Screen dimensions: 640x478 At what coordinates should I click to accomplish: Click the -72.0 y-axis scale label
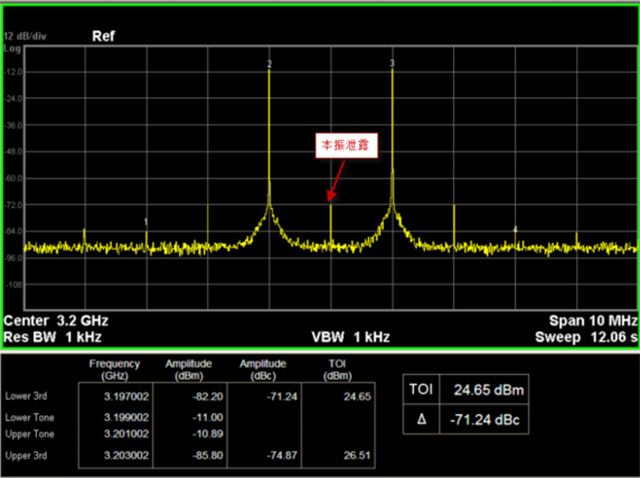tap(14, 205)
